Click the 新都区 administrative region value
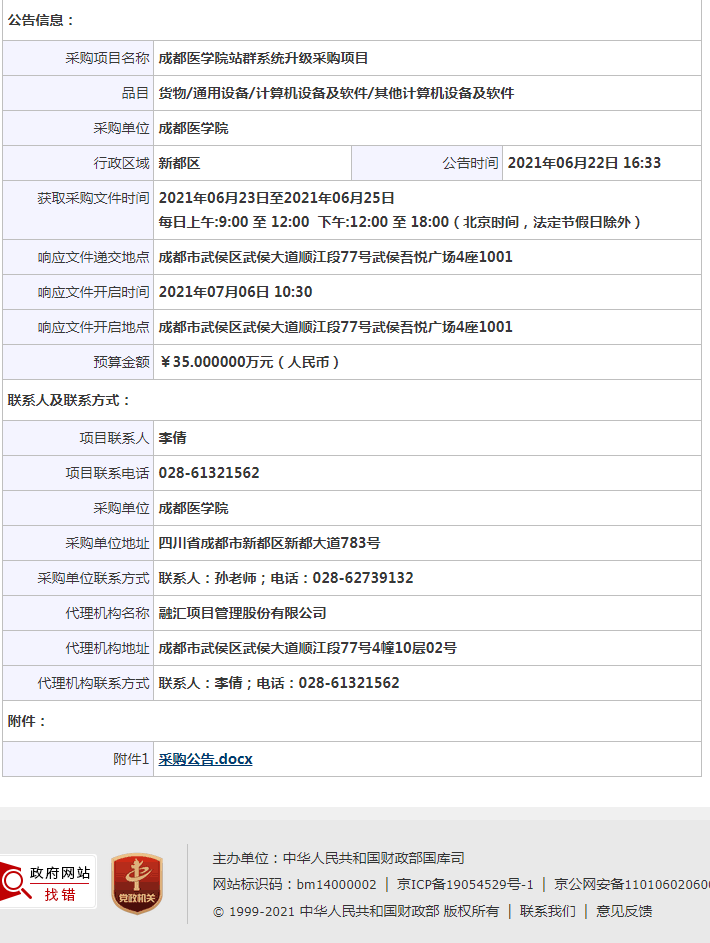Screen dimensions: 710x943 (179, 163)
